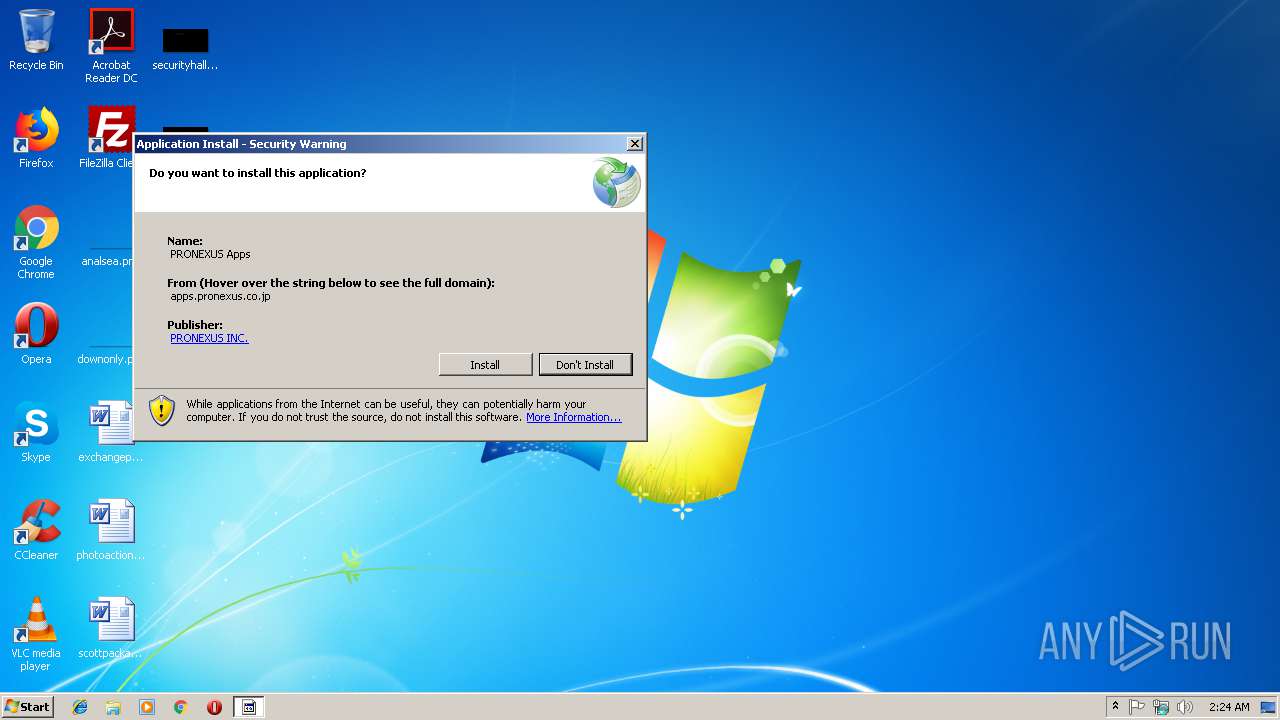The image size is (1280, 720).
Task: Select the apps.pronexus.co.jp domain text
Action: 220,296
